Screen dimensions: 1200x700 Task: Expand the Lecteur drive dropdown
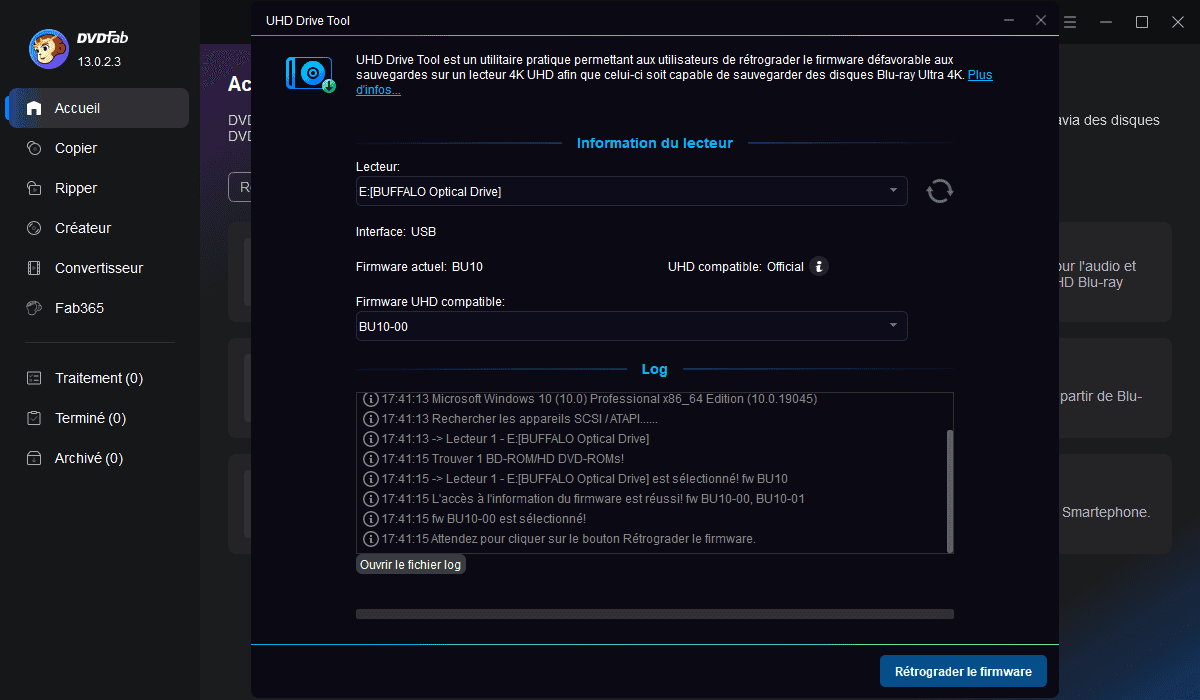pyautogui.click(x=632, y=191)
